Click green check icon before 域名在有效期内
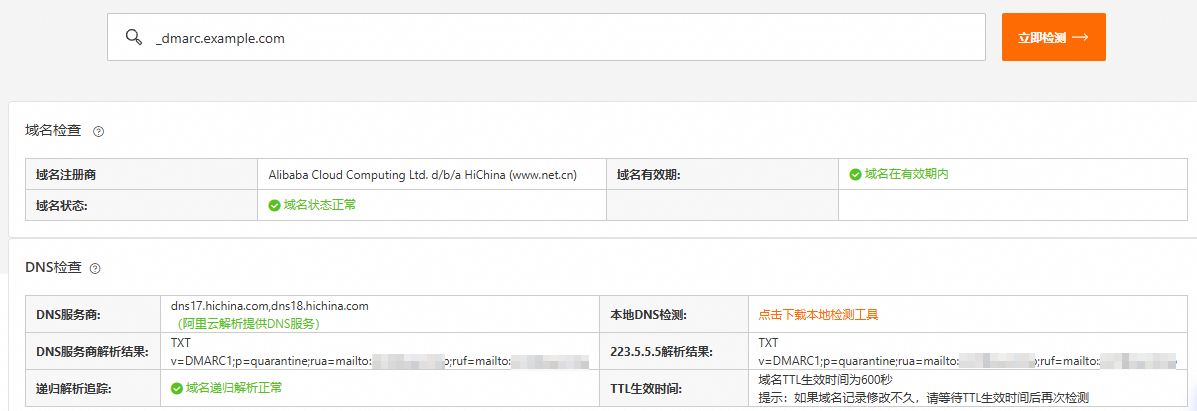The height and width of the screenshot is (411, 1197). [x=855, y=174]
